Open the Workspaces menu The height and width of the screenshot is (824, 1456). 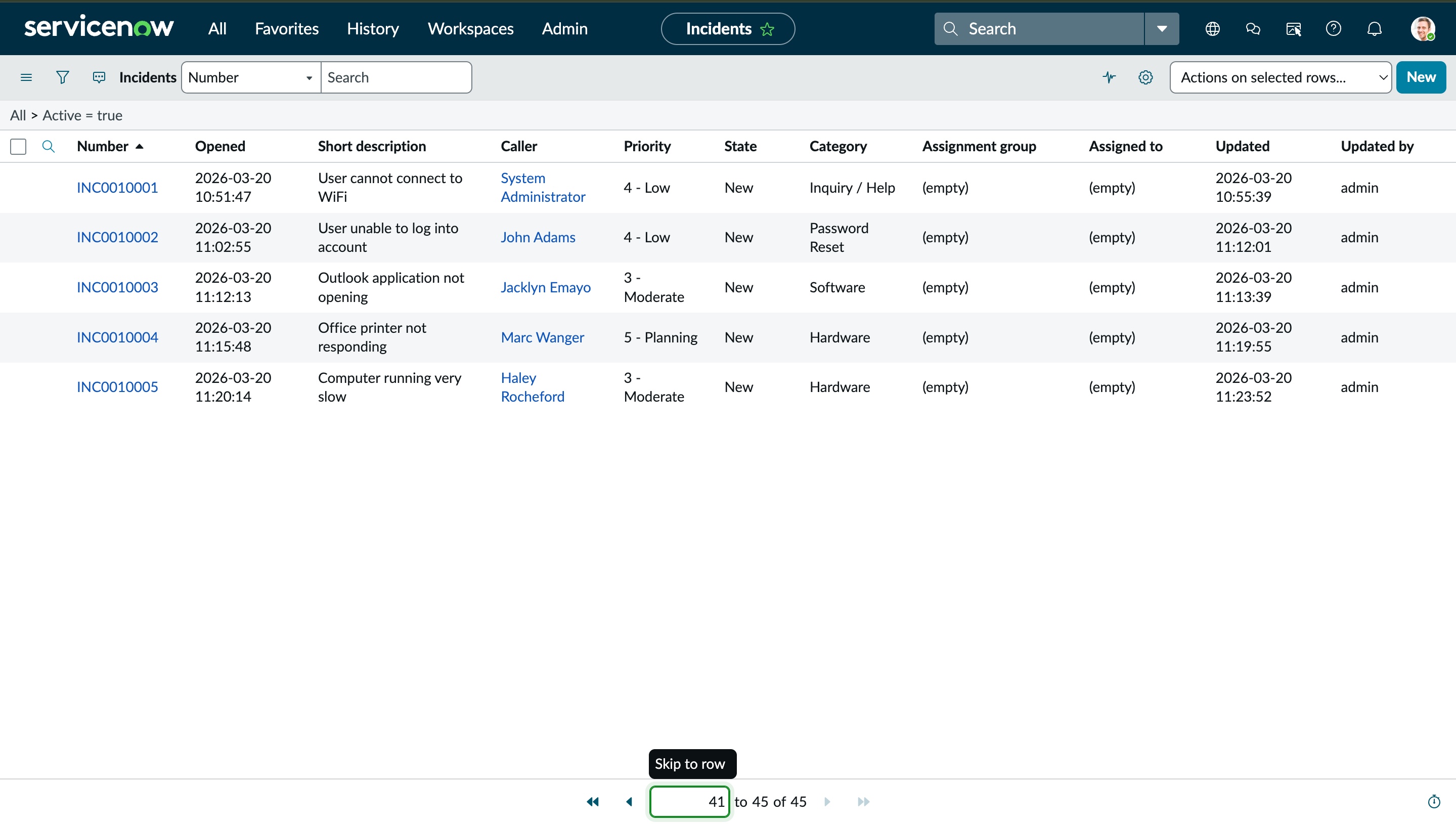[470, 28]
